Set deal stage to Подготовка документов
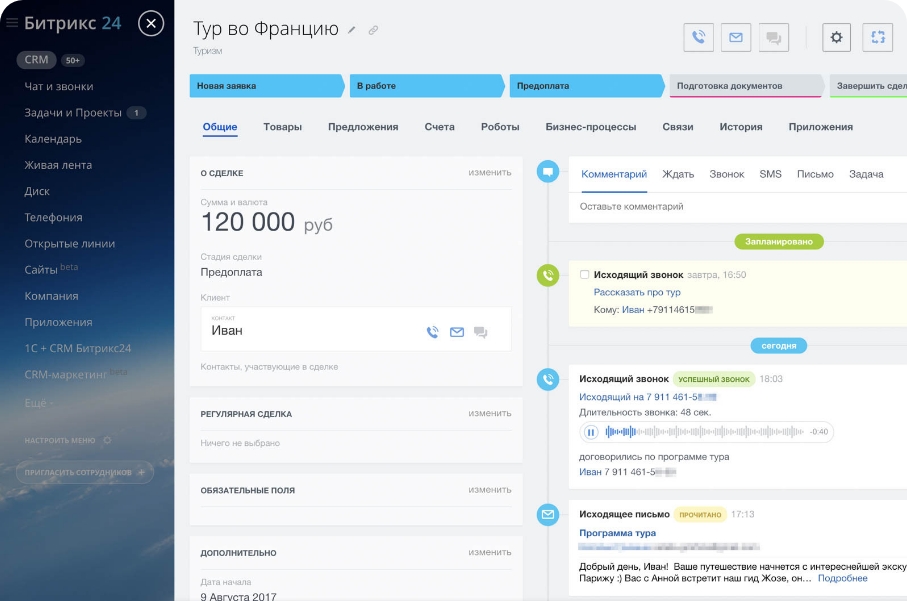 (745, 86)
